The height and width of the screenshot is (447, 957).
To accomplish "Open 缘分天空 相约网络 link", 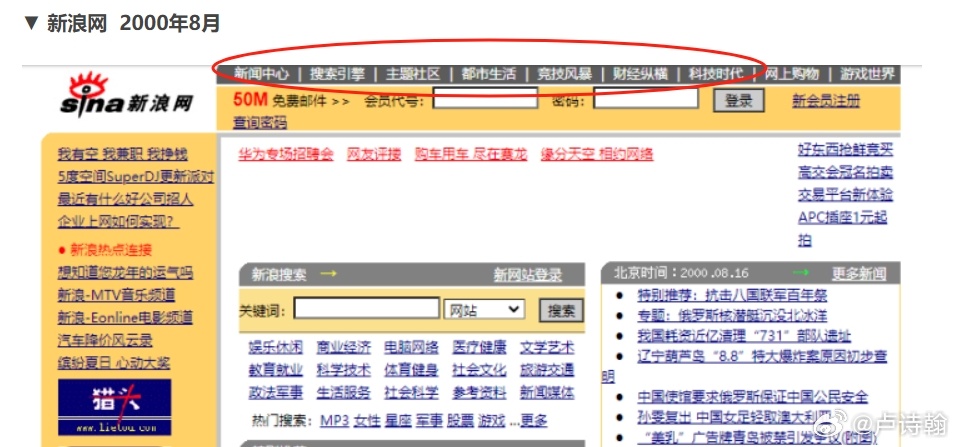I will (597, 154).
